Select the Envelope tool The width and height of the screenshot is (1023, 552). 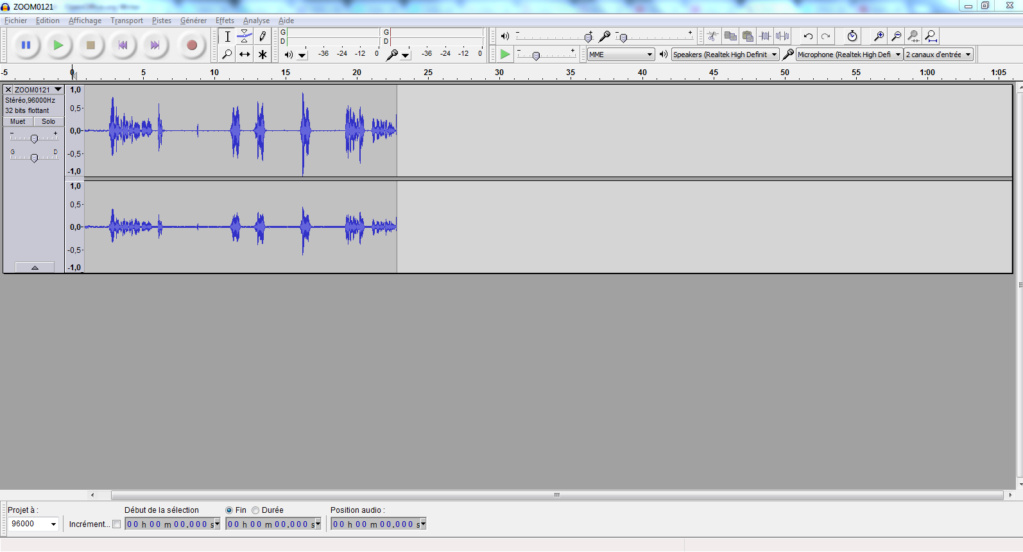[245, 37]
